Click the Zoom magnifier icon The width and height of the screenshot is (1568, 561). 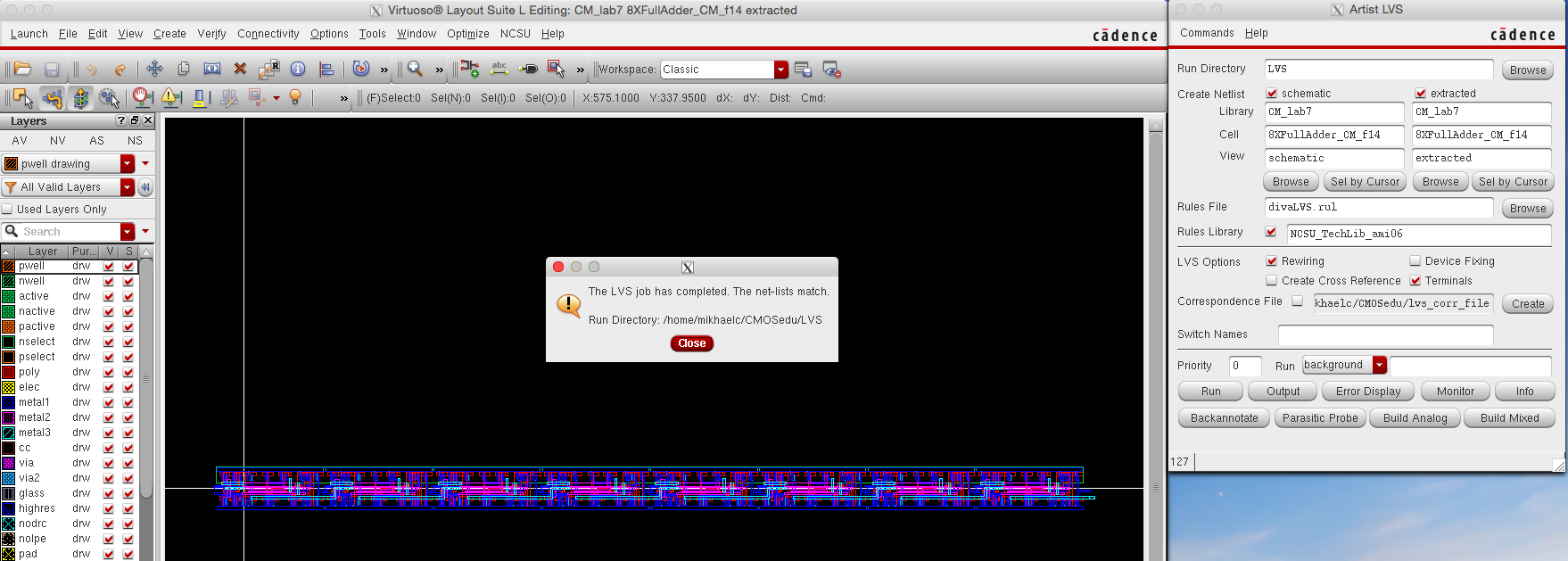point(415,69)
